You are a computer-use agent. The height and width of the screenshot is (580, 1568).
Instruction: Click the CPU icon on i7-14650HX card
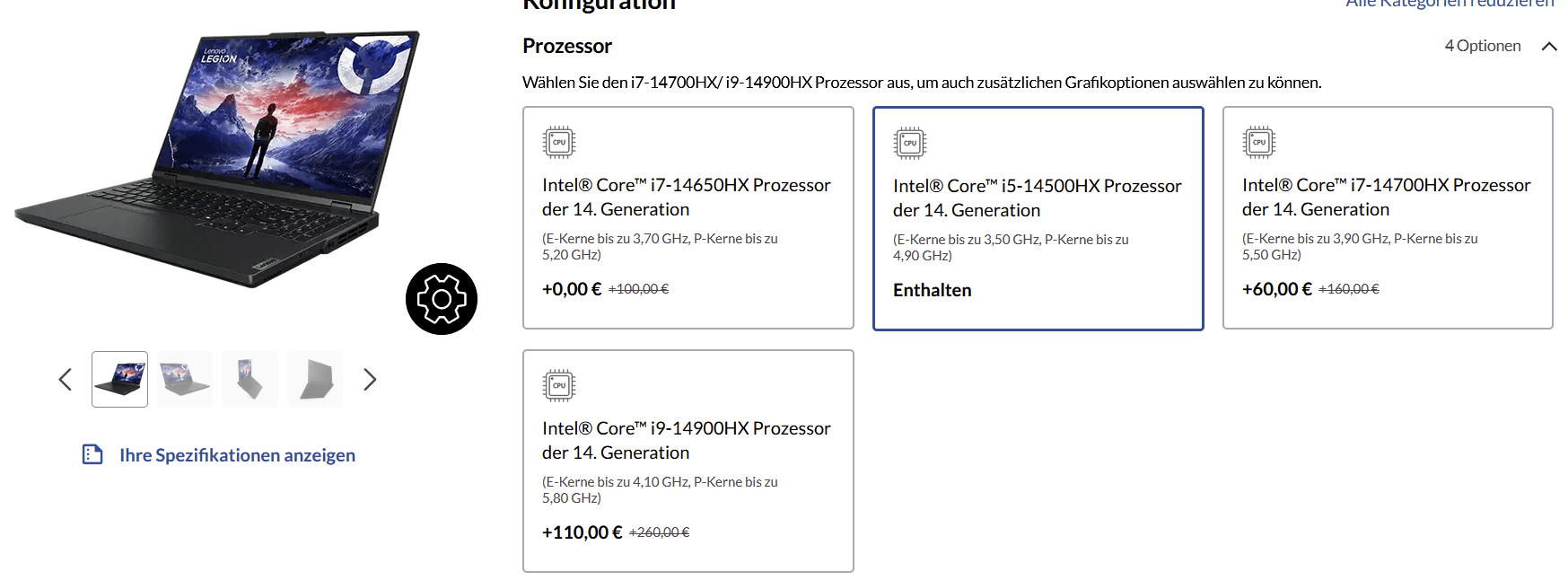(x=558, y=143)
